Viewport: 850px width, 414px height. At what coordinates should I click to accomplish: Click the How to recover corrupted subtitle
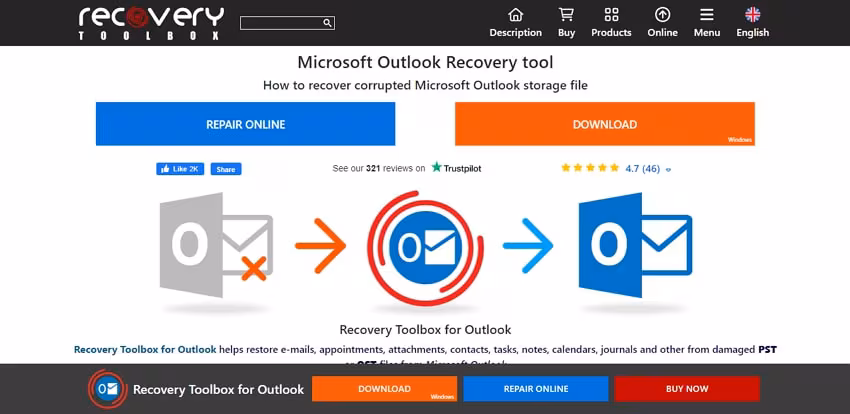(425, 86)
